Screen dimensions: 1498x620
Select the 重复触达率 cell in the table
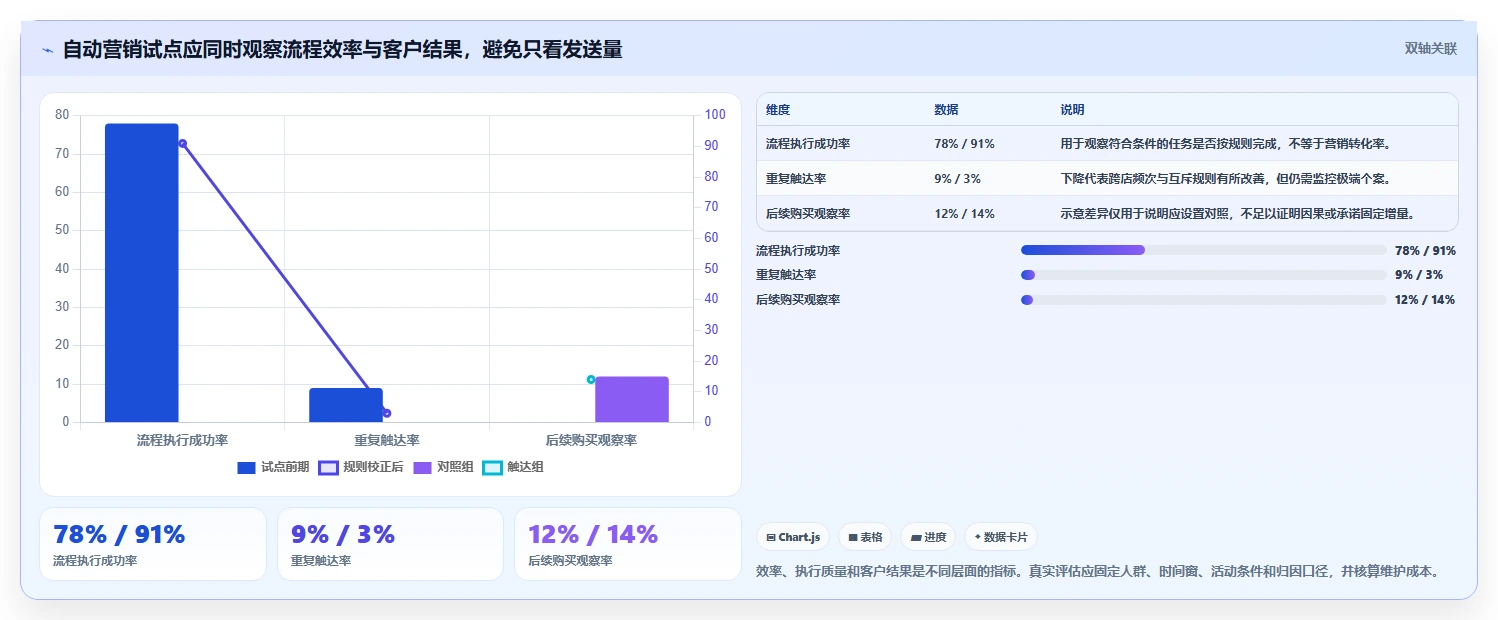796,179
